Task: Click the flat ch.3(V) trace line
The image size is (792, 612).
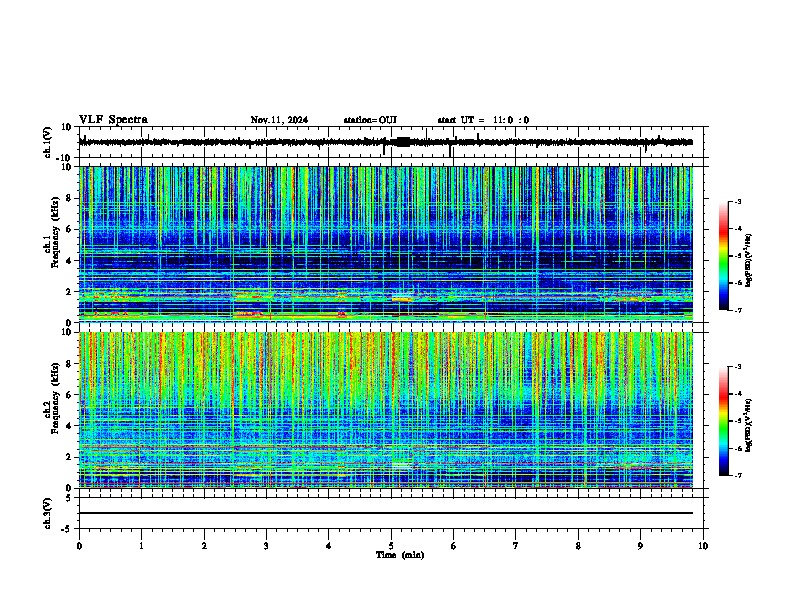Action: click(x=386, y=513)
